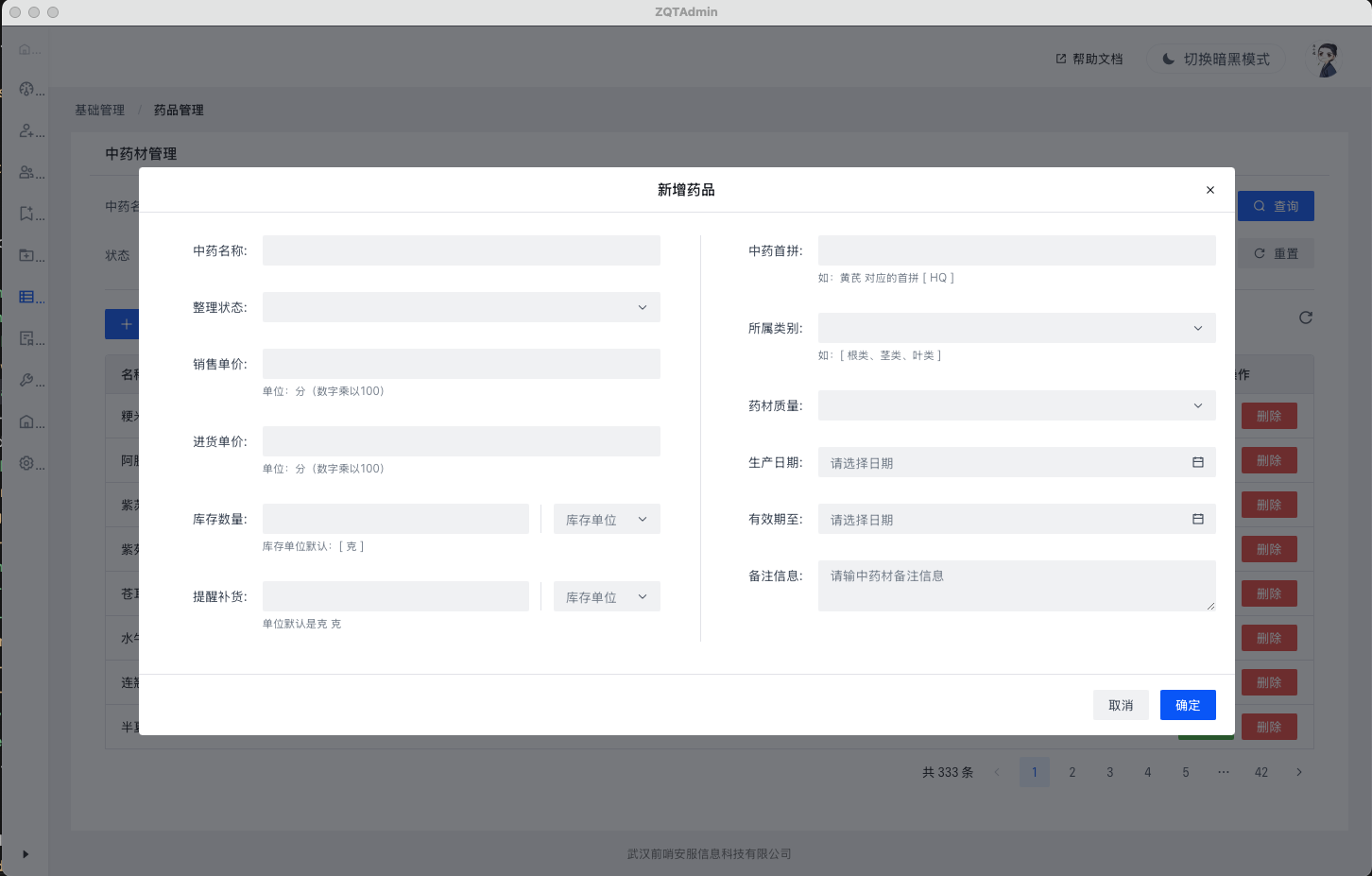The image size is (1372, 876).
Task: Go to pagination page 4
Action: pos(1148,772)
